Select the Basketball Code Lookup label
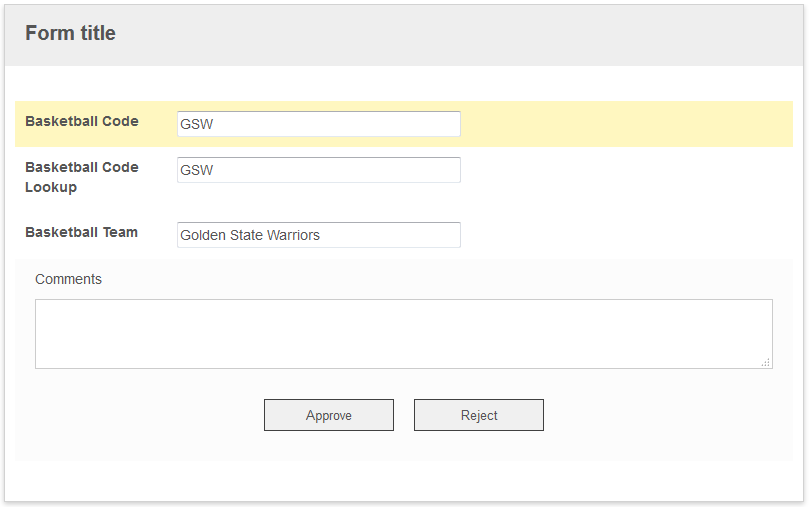The height and width of the screenshot is (507, 809). point(82,177)
